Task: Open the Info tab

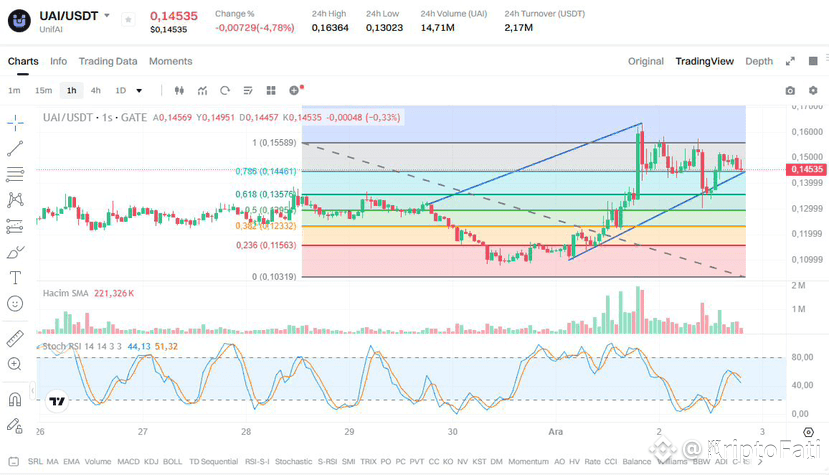Action: point(59,61)
